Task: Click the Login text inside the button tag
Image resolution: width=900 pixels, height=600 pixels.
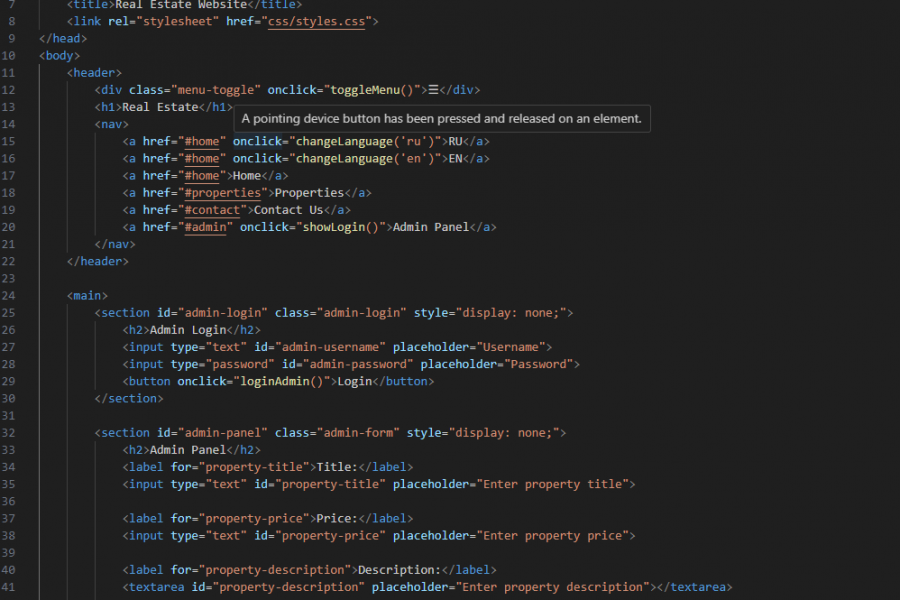Action: 355,381
